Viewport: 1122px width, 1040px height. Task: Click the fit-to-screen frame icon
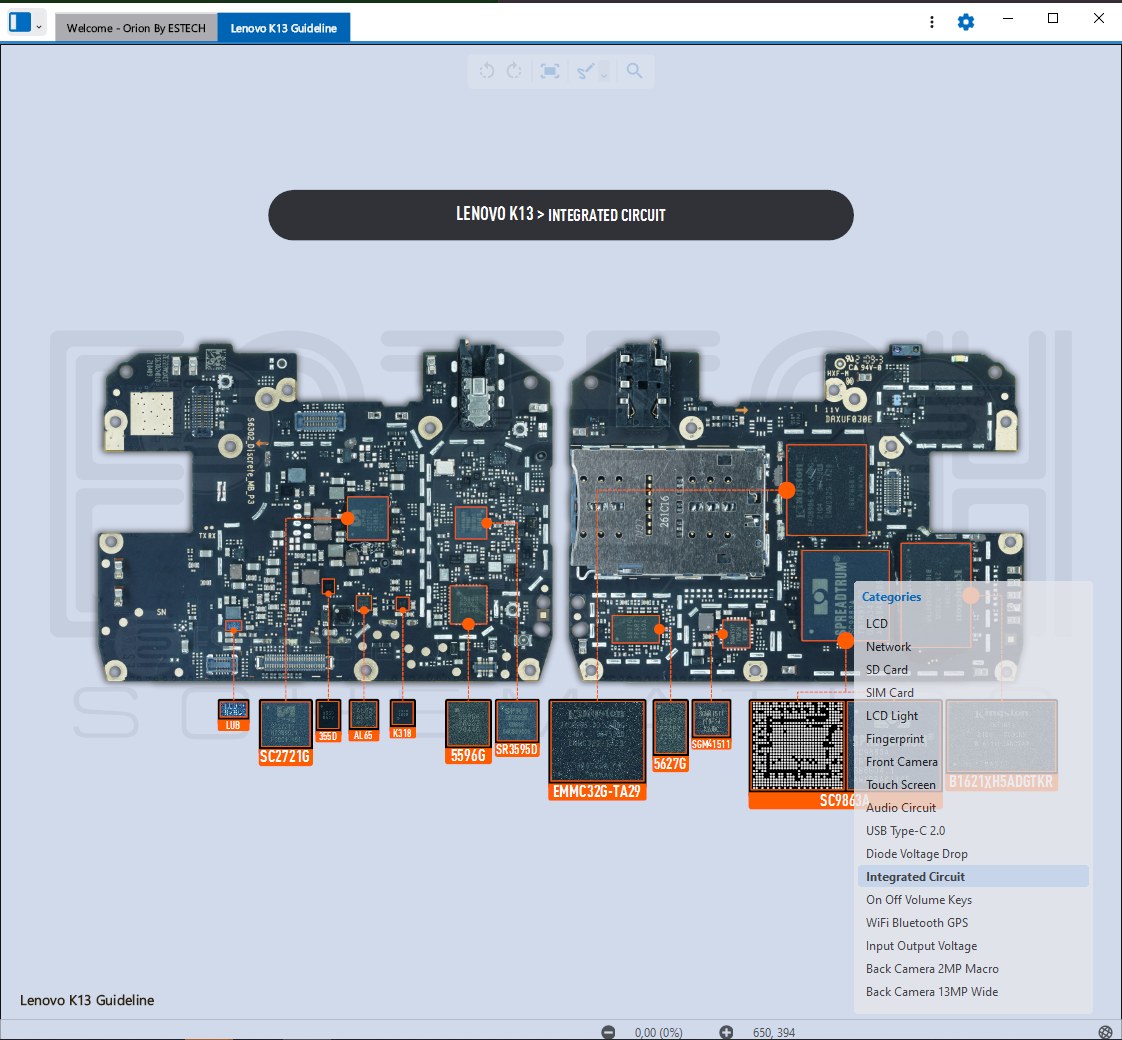(550, 71)
